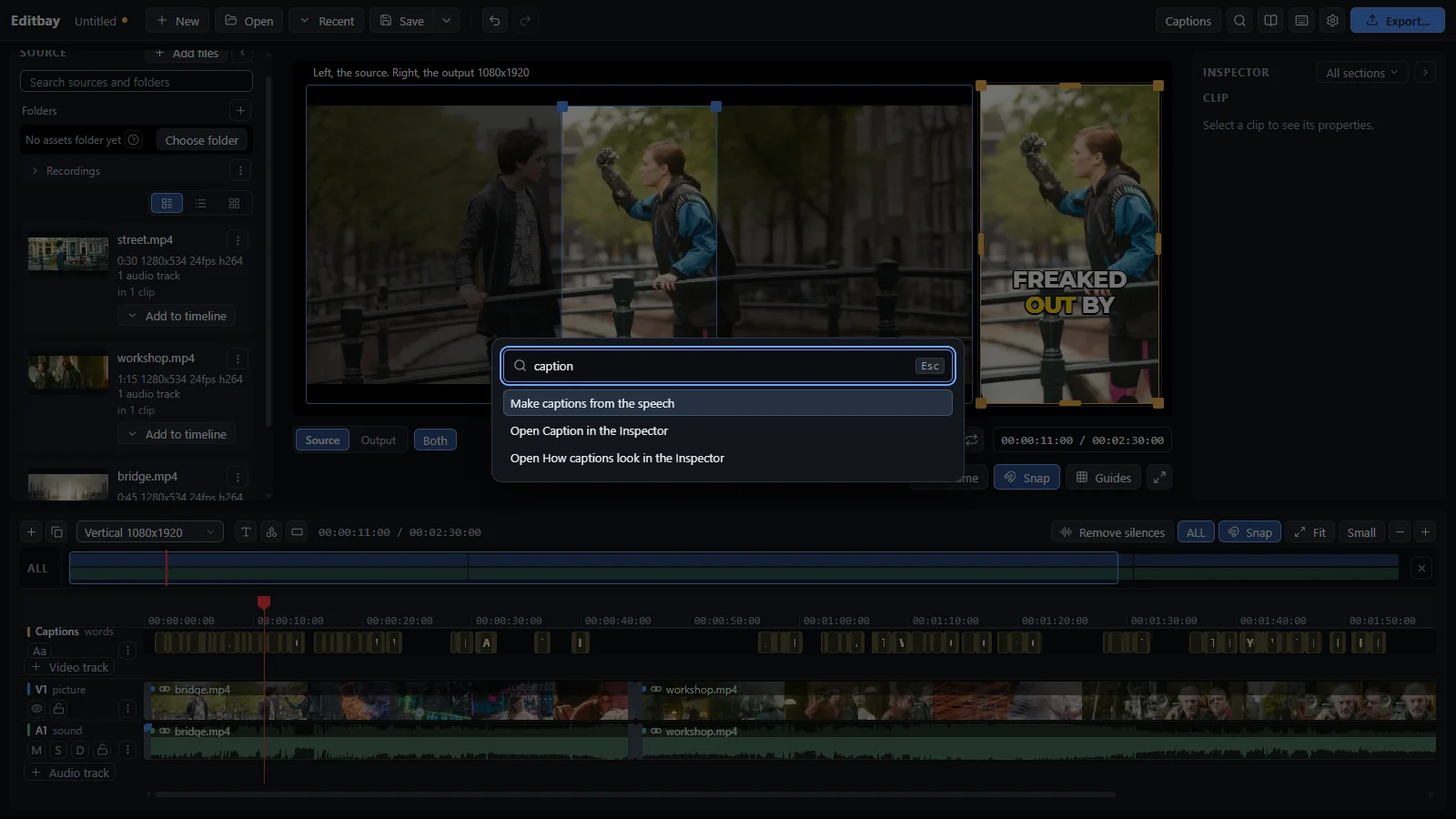Open the settings gear in the top bar
Image resolution: width=1456 pixels, height=819 pixels.
[1332, 21]
